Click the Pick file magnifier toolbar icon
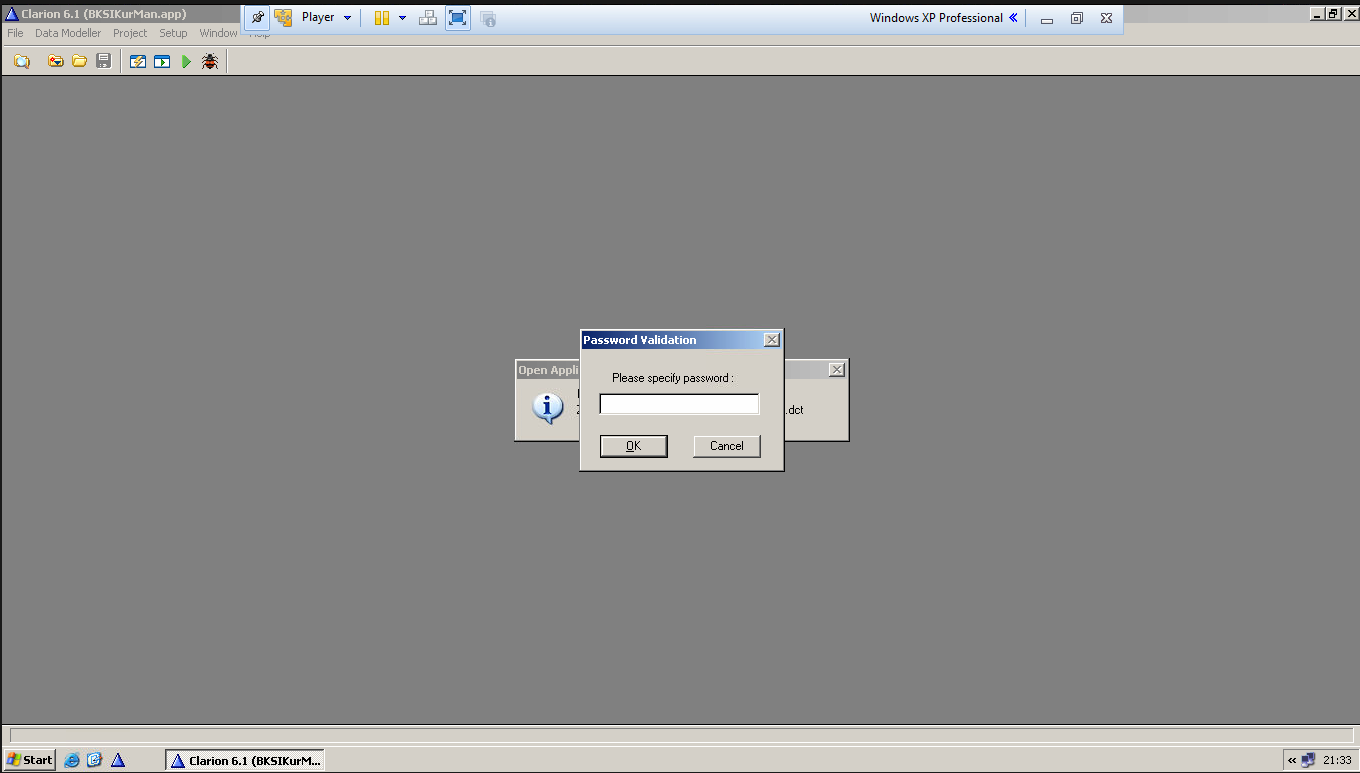Viewport: 1360px width, 773px height. (x=21, y=62)
